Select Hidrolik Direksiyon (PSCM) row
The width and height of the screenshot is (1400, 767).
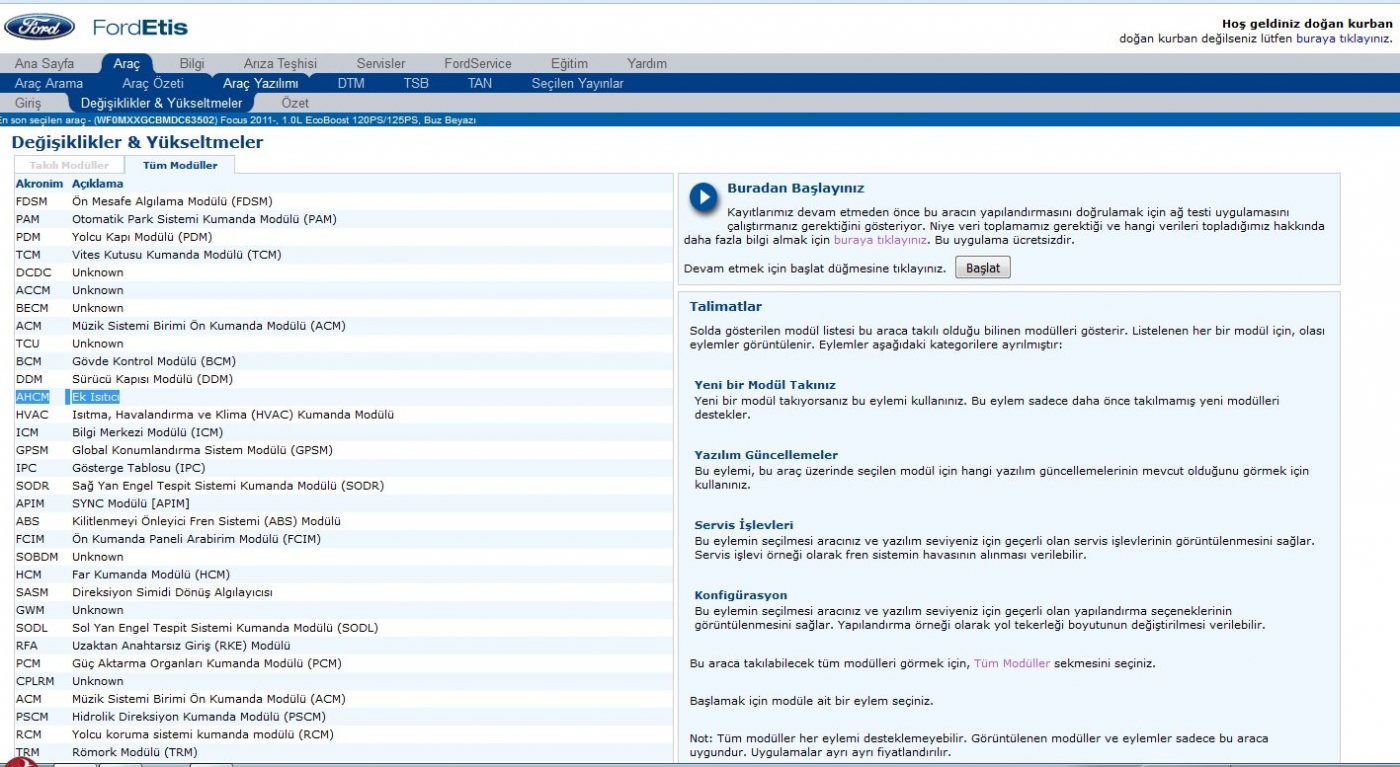pyautogui.click(x=343, y=716)
